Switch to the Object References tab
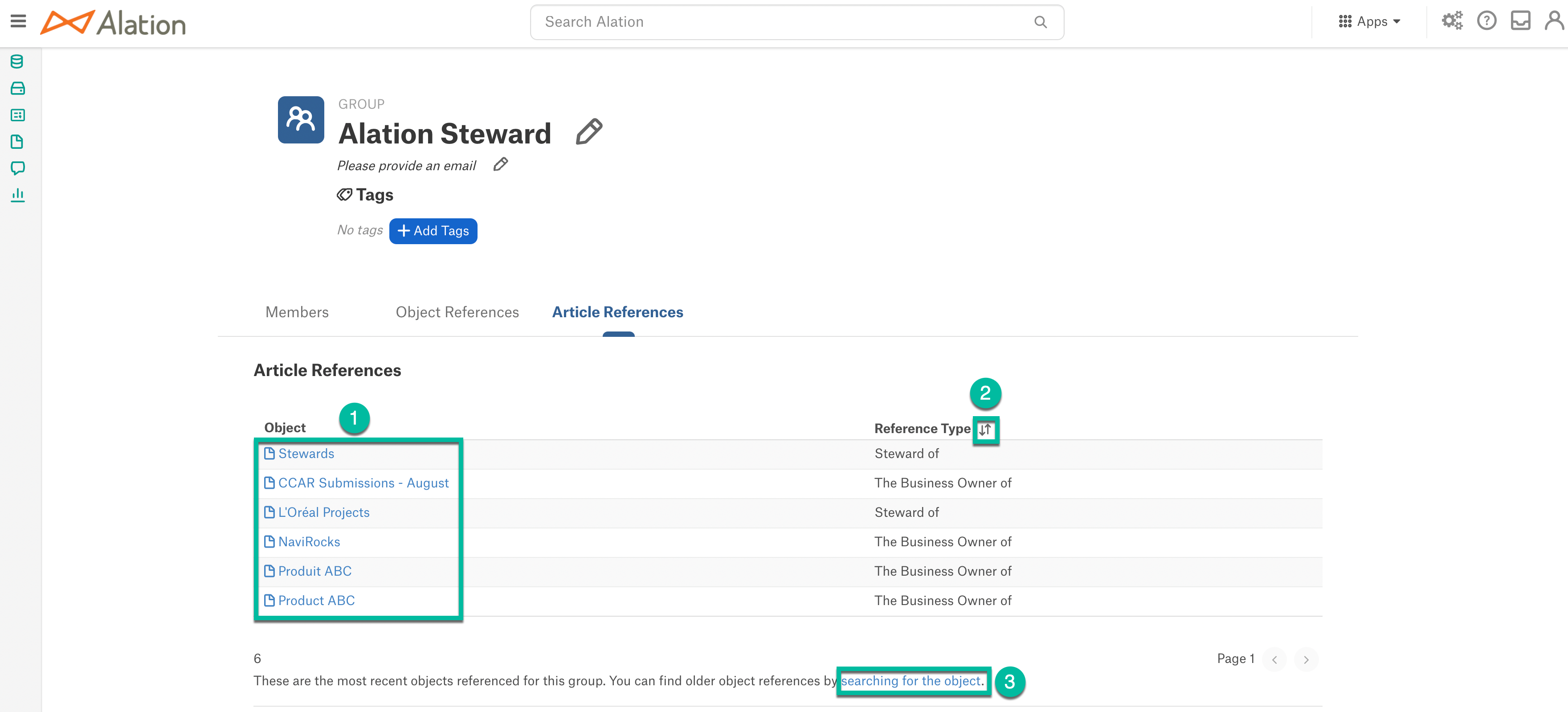Viewport: 1568px width, 712px height. click(457, 312)
